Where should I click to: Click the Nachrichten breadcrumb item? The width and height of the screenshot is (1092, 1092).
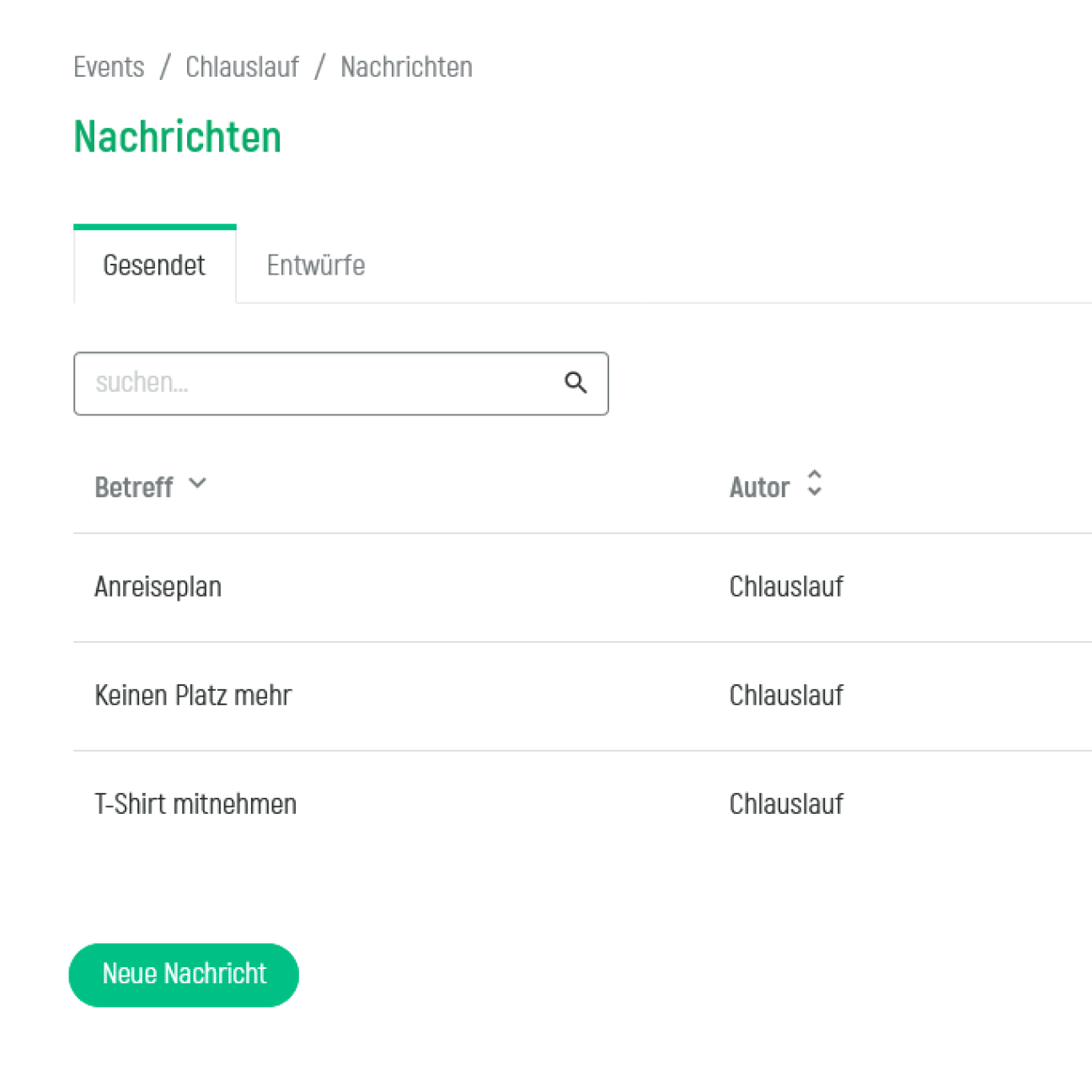406,67
